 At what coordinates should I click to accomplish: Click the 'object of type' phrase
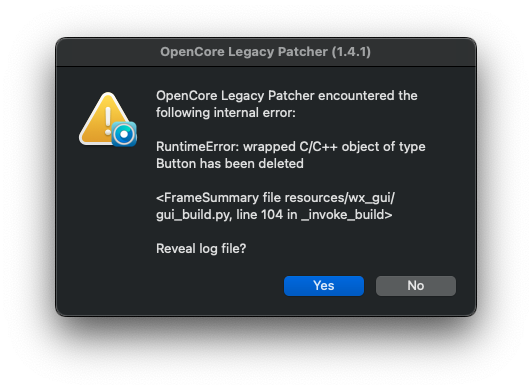[383, 147]
